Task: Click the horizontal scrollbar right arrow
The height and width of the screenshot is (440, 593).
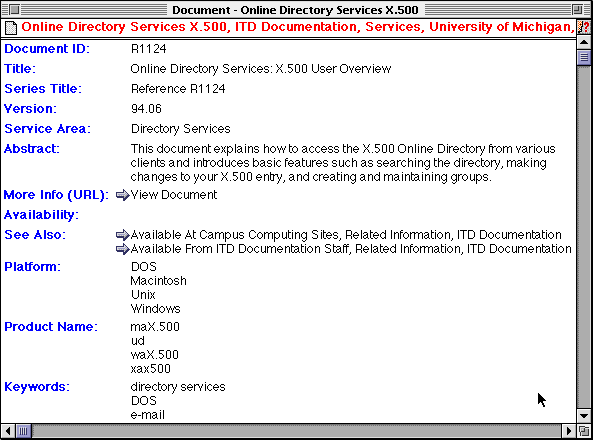Action: 569,431
